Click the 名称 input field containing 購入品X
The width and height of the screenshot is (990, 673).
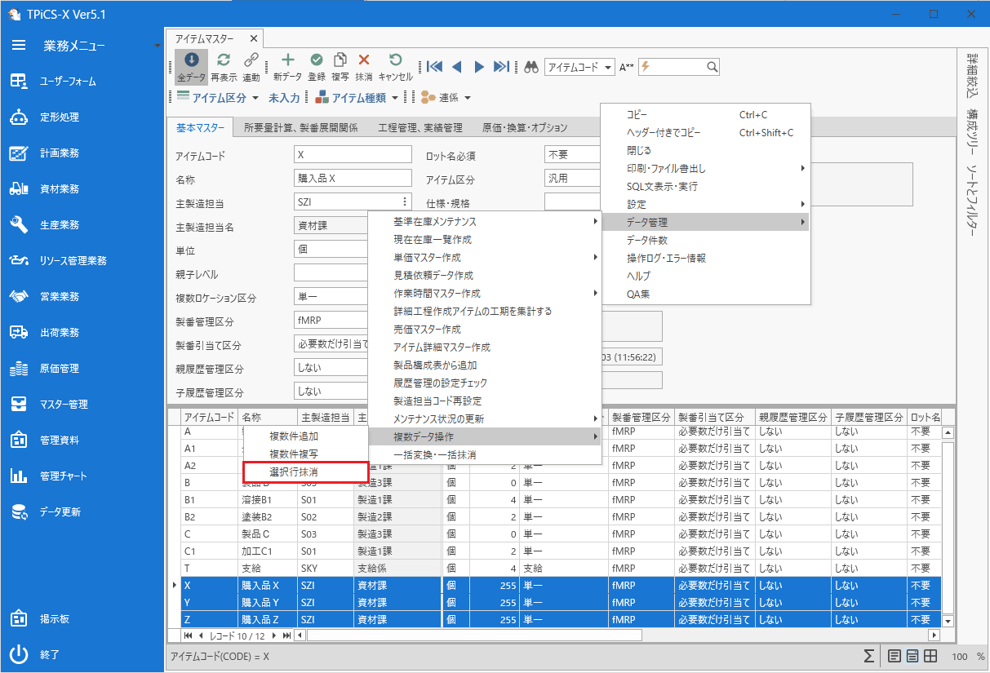click(352, 179)
